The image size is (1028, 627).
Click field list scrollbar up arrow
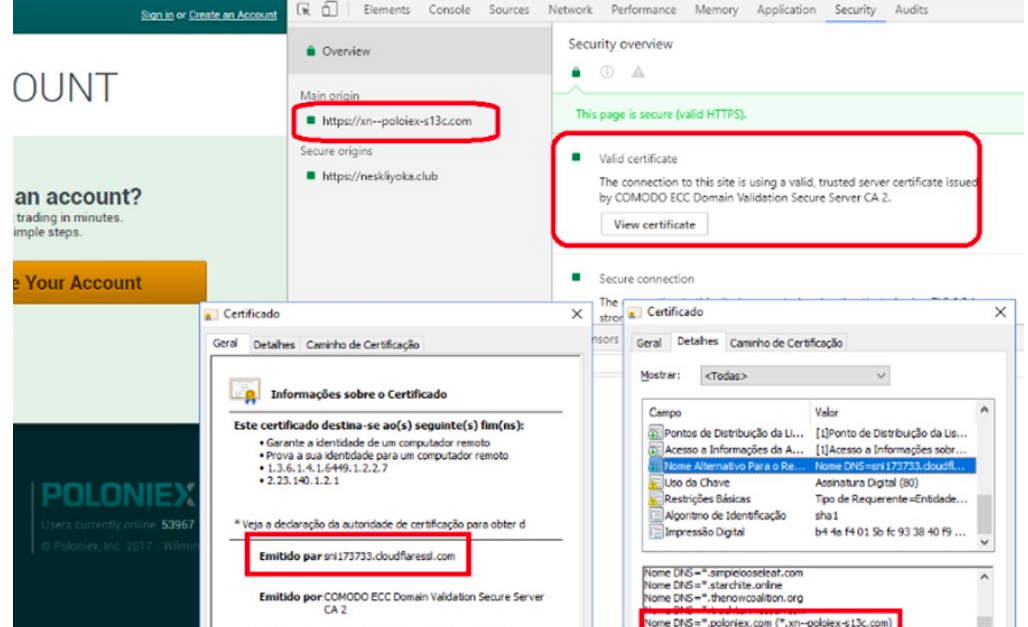984,410
